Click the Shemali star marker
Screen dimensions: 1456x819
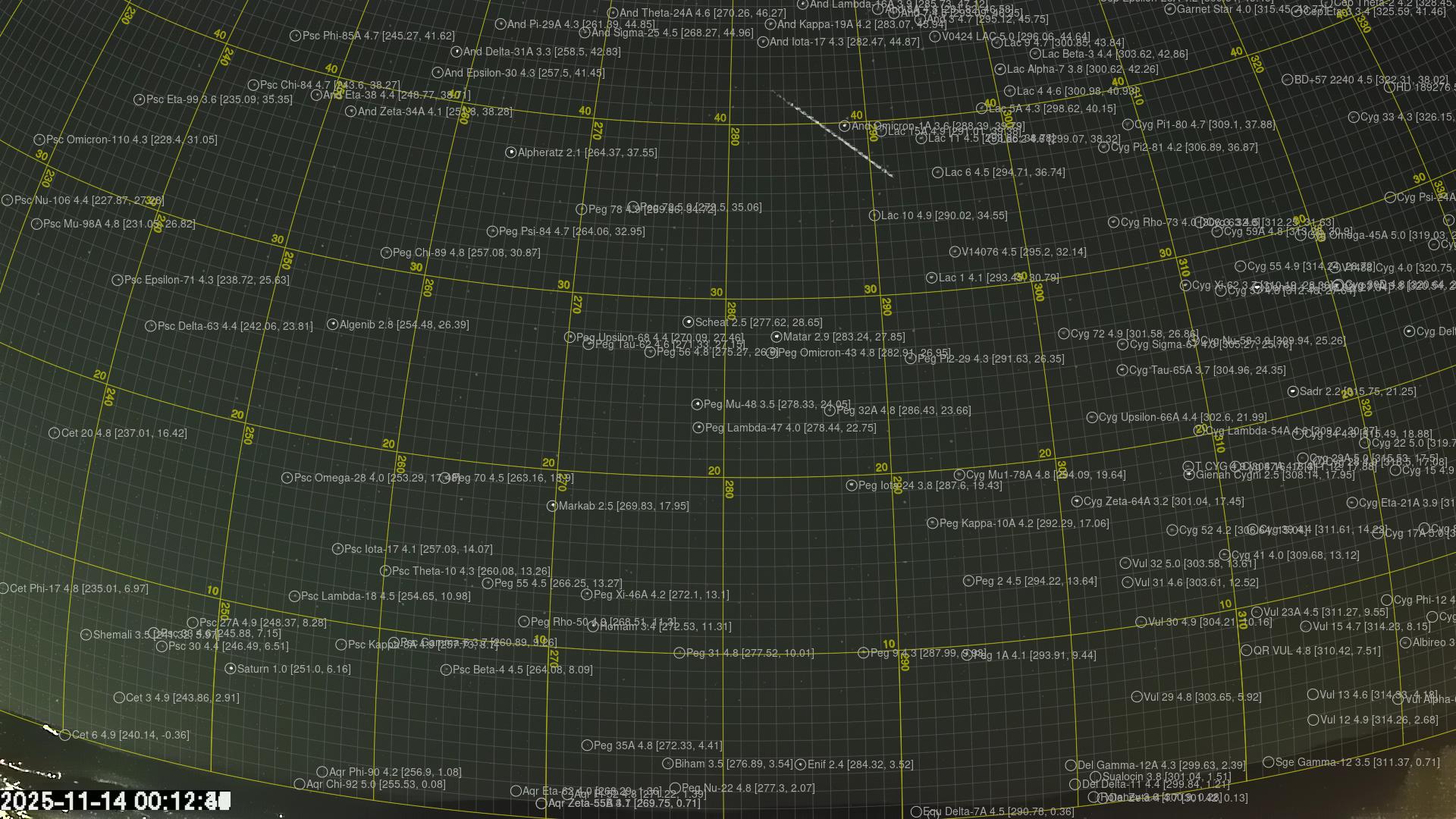[86, 635]
